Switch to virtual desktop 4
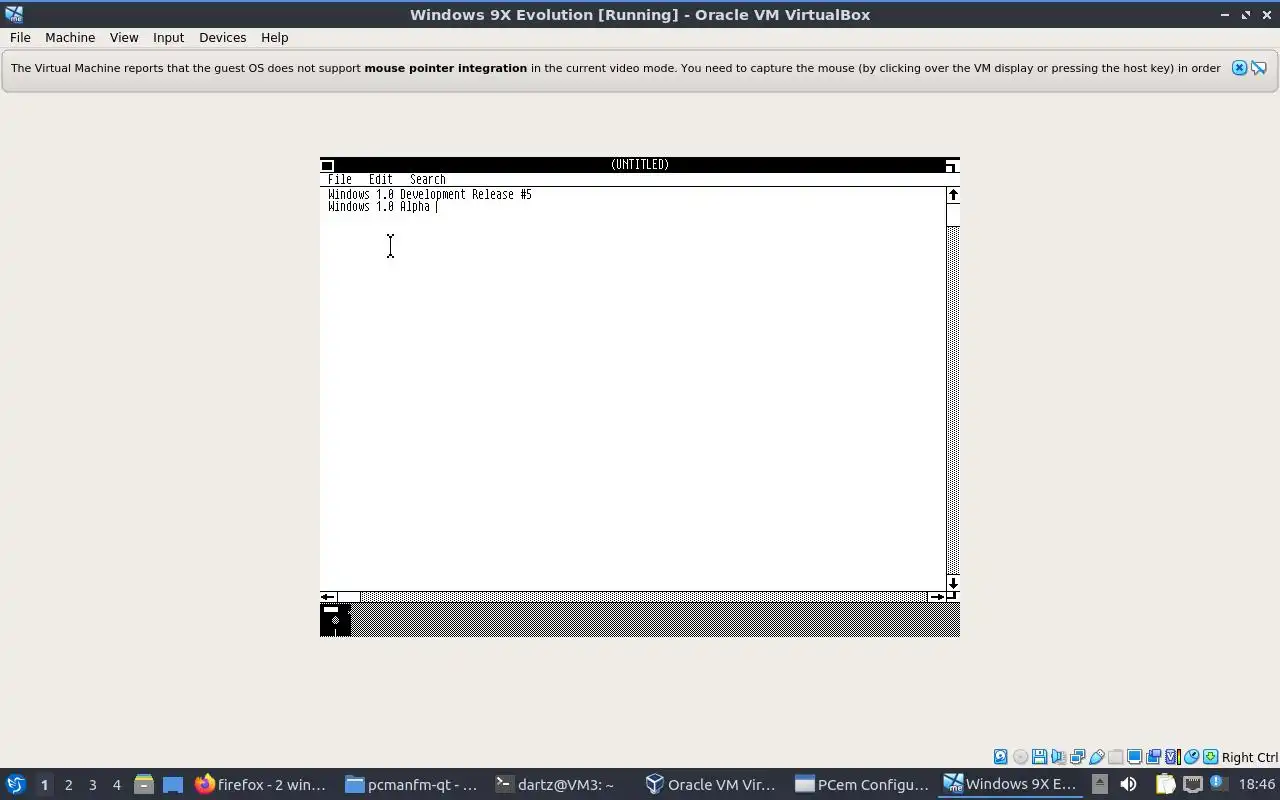 [x=116, y=784]
